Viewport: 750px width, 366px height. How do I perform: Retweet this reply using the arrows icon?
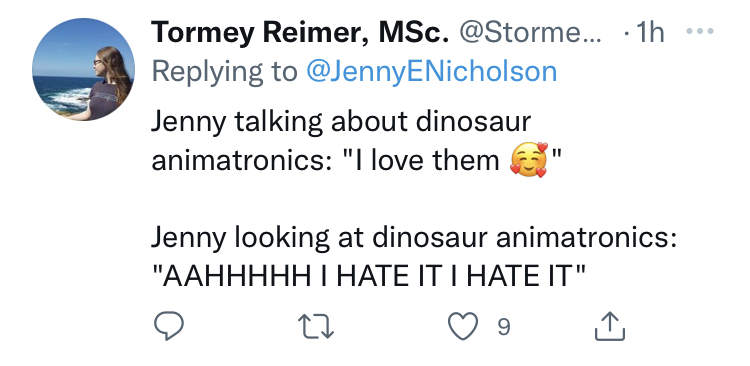coord(316,327)
